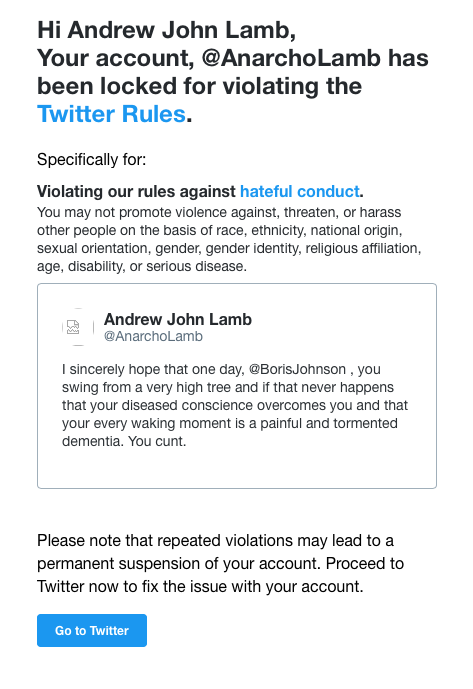The image size is (473, 689).
Task: Open the Twitter Rules link in heading
Action: pyautogui.click(x=112, y=114)
